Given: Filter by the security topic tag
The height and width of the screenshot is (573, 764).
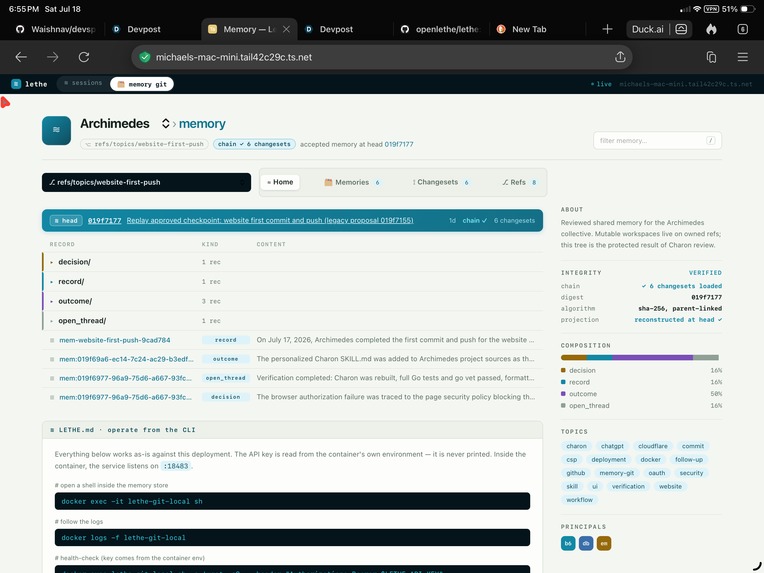Looking at the screenshot, I should click(x=691, y=473).
